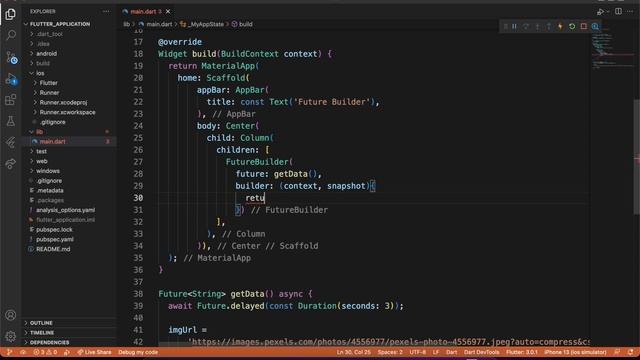Open pubspec.lock in the explorer
This screenshot has height=360, width=640.
coord(69,230)
